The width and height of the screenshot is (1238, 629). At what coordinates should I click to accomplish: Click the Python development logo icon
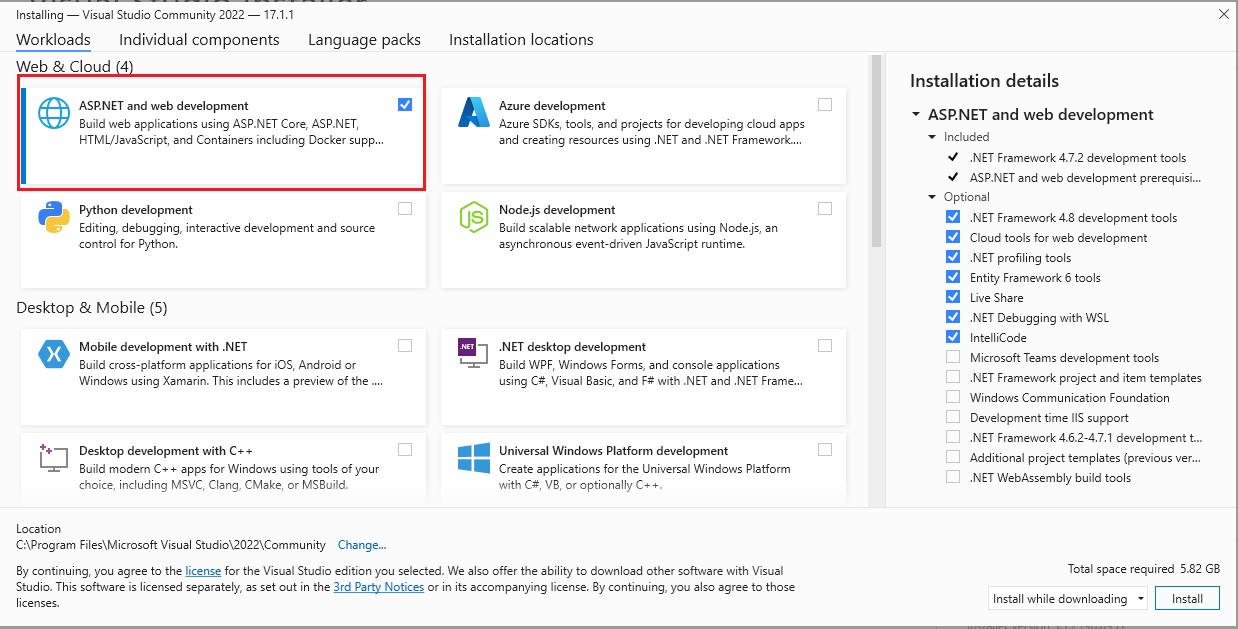[53, 217]
